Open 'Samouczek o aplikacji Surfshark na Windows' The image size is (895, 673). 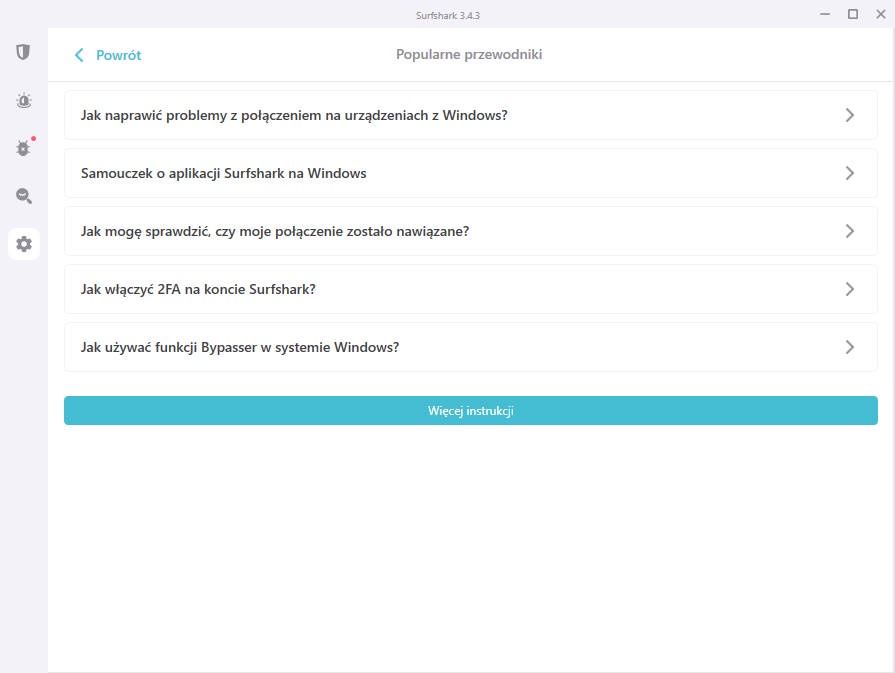[470, 173]
